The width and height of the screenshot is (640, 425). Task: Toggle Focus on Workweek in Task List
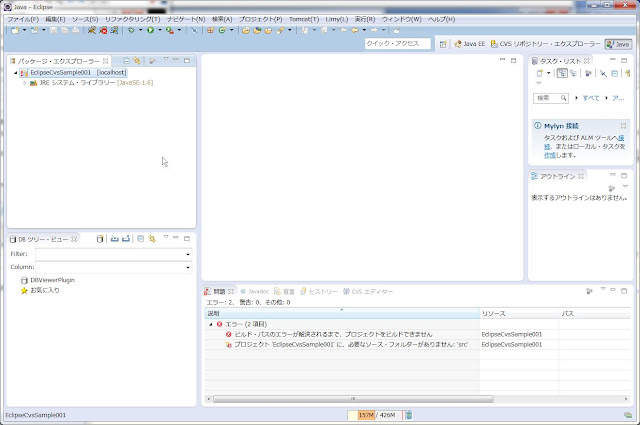pyautogui.click(x=588, y=73)
